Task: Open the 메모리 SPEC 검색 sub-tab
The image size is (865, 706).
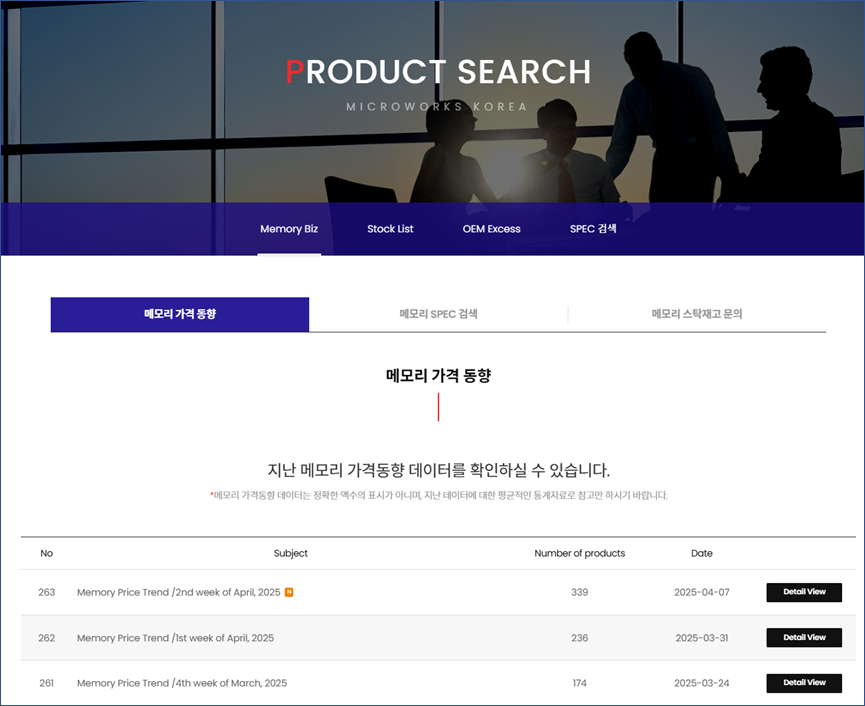Action: pyautogui.click(x=438, y=314)
